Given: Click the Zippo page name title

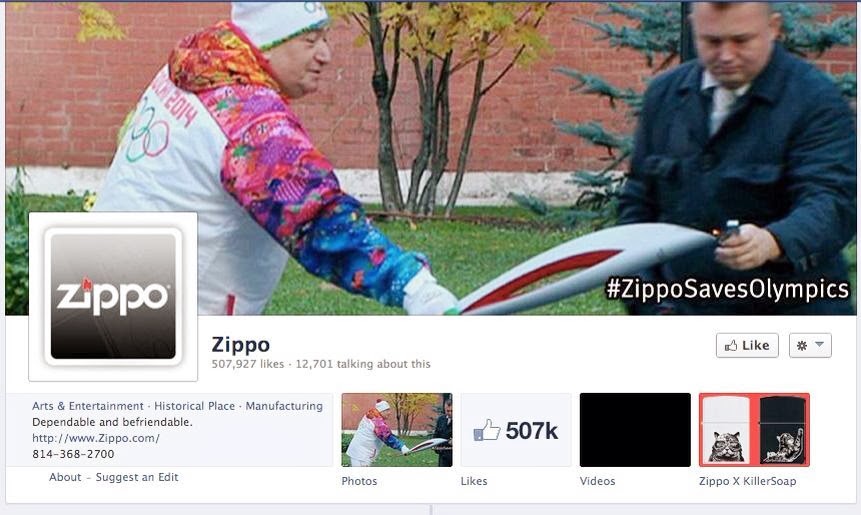Looking at the screenshot, I should pos(241,345).
